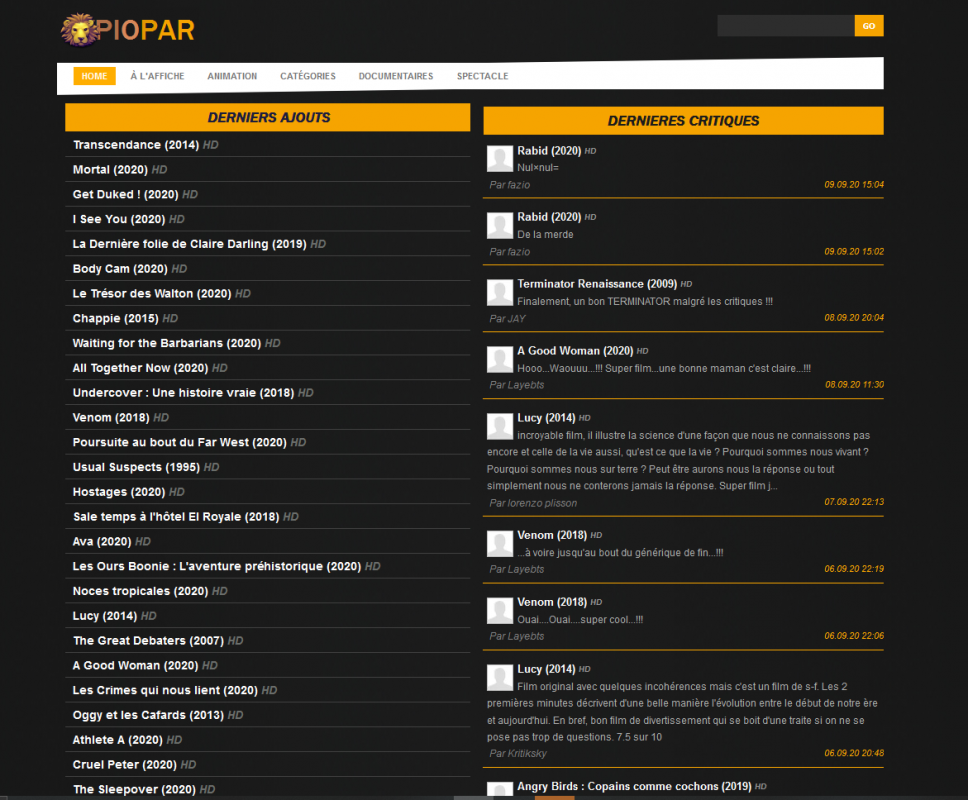Select Chappie (2015)
Viewport: 968px width, 800px height.
[115, 319]
